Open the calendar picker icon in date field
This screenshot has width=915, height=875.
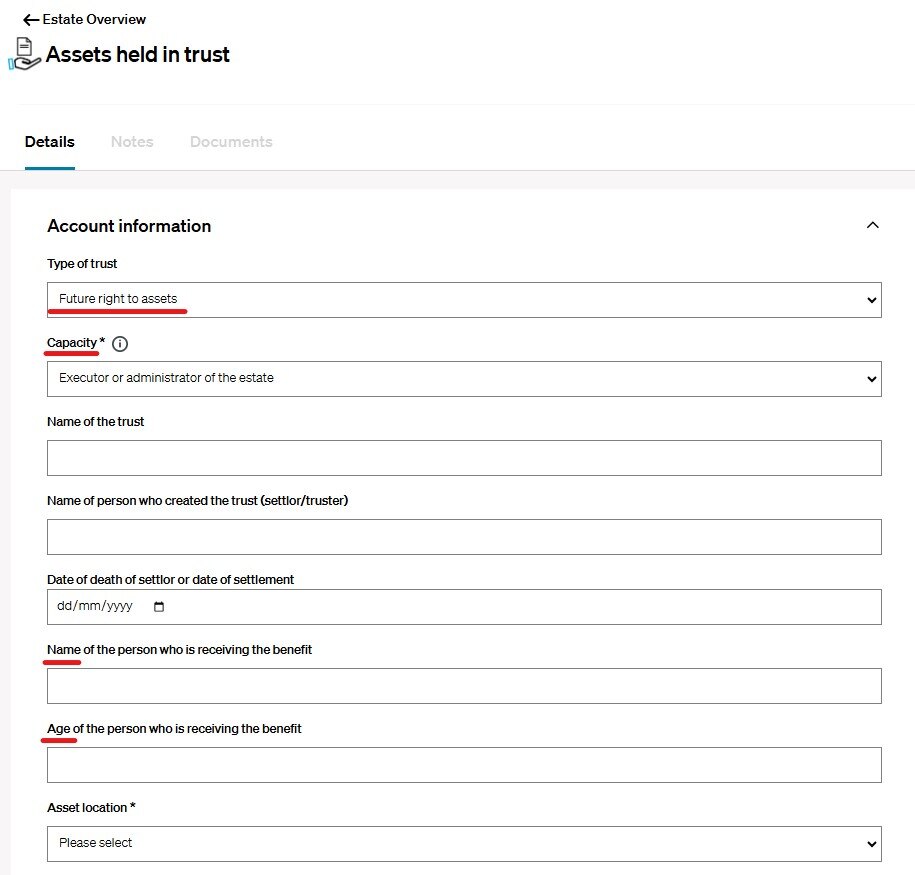[x=159, y=607]
